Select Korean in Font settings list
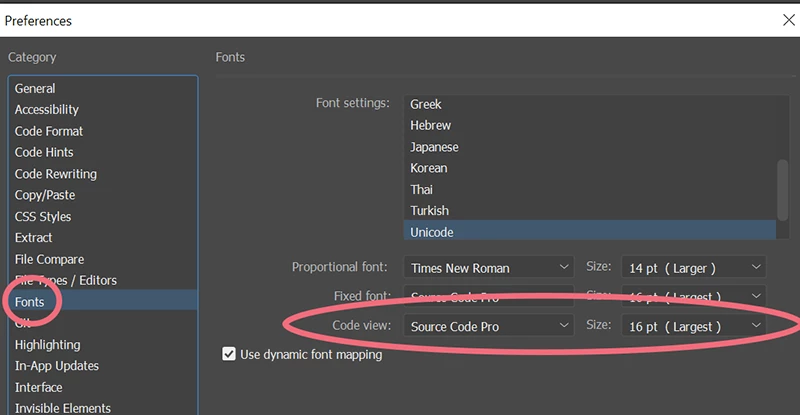800x415 pixels. coord(428,168)
